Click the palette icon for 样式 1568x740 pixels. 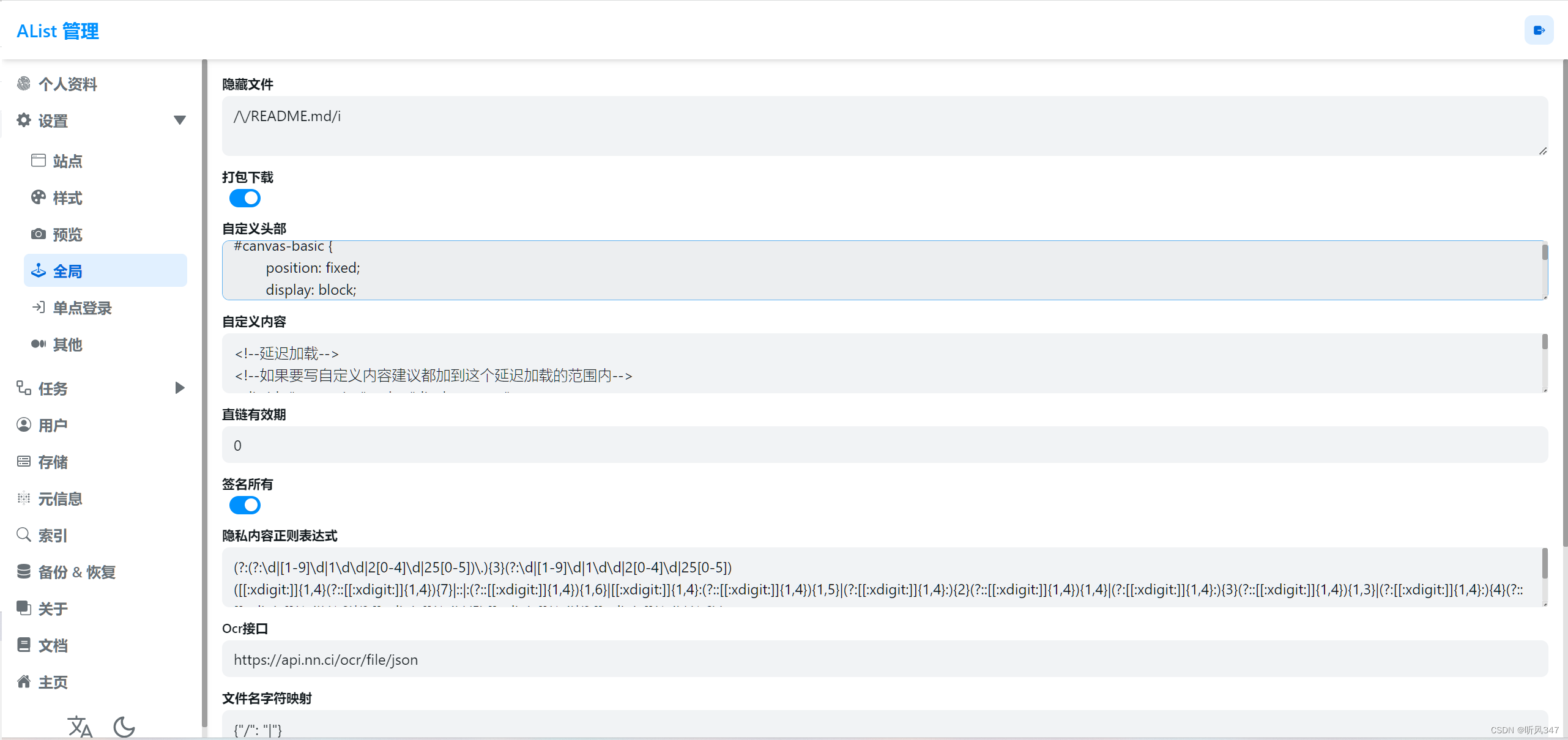click(39, 198)
